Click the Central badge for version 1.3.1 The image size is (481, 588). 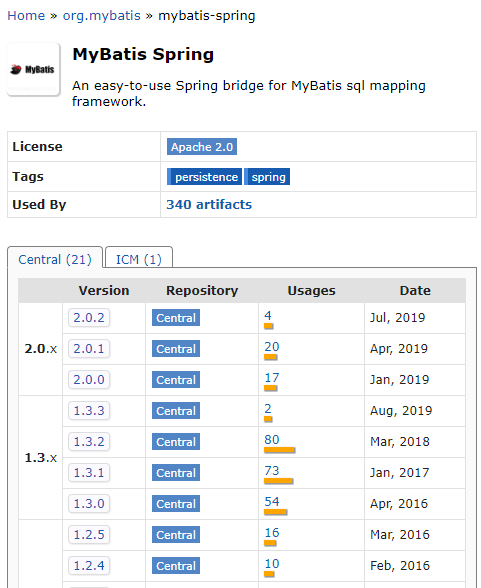click(176, 473)
